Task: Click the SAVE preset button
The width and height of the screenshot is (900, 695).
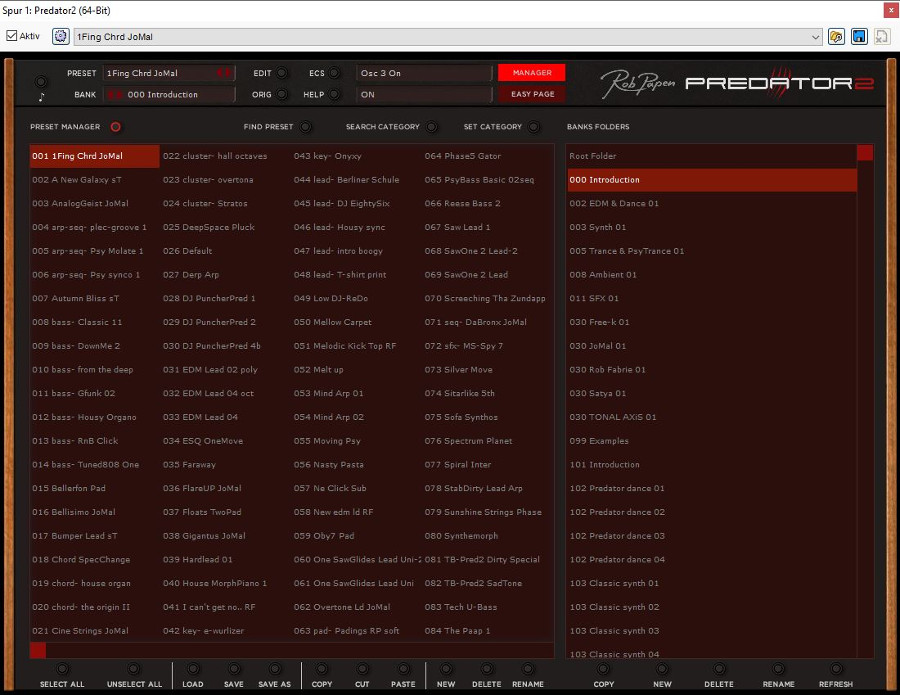Action: 234,669
